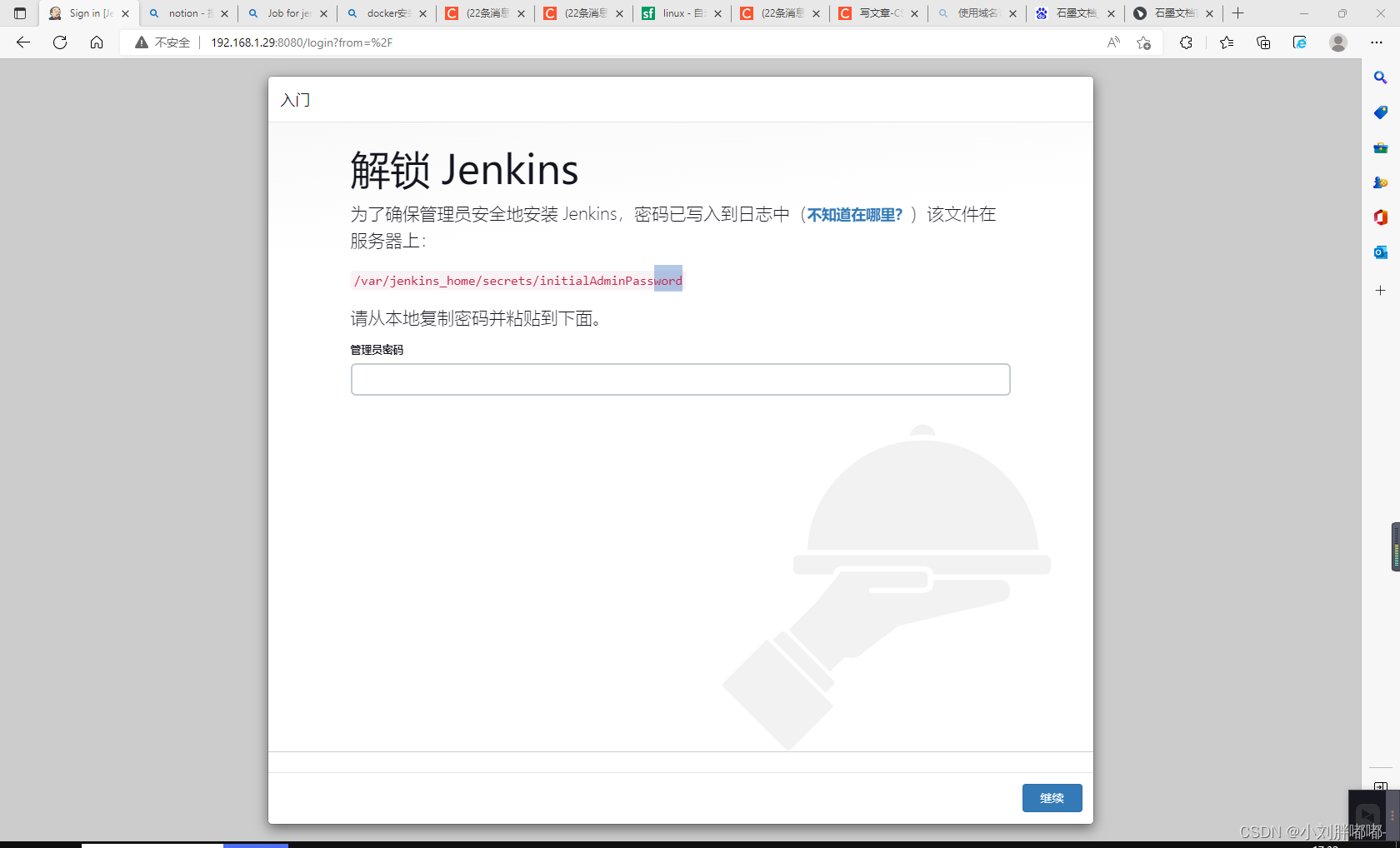Click the shopping tag icon in the sidebar
The width and height of the screenshot is (1400, 848).
click(1380, 112)
